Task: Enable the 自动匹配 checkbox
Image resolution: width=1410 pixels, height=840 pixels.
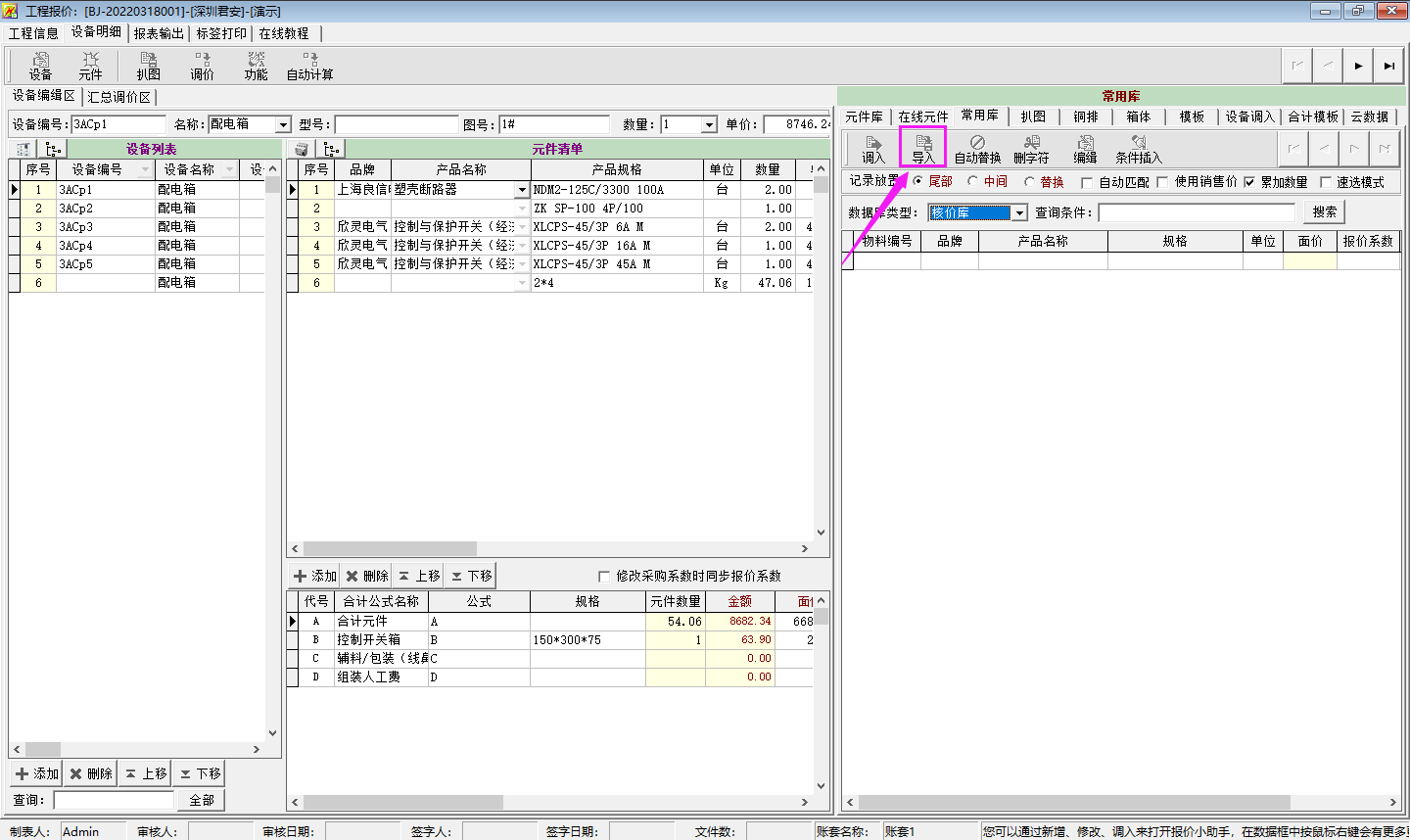Action: click(x=1086, y=182)
